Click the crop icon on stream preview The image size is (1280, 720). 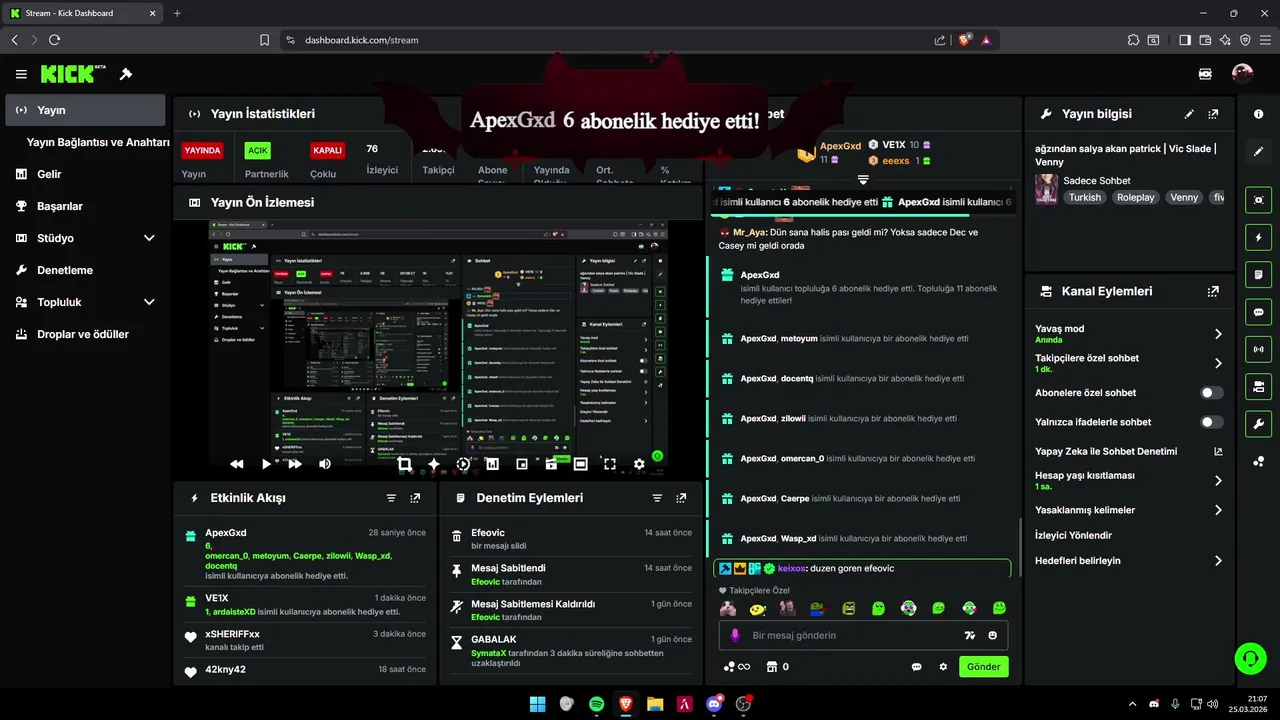coord(404,464)
